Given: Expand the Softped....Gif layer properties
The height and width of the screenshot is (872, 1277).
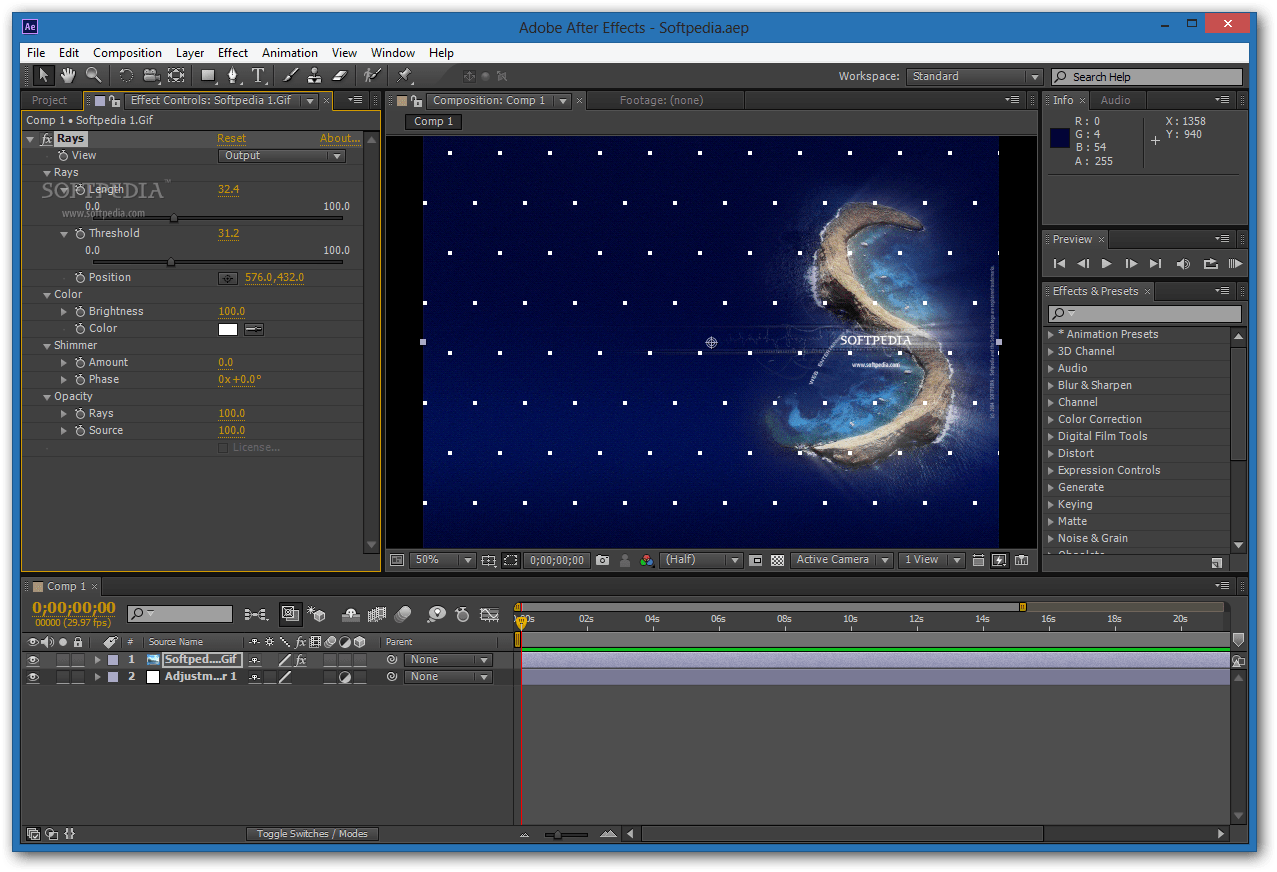Looking at the screenshot, I should [98, 660].
